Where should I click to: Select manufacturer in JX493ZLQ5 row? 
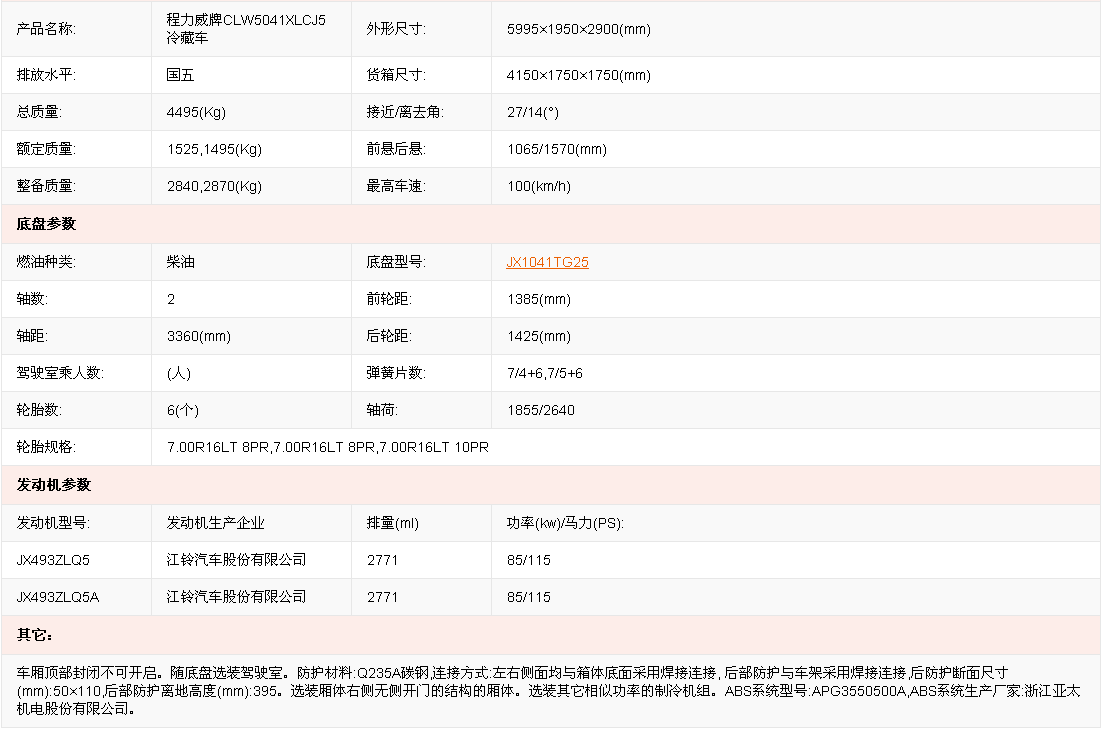click(x=237, y=560)
